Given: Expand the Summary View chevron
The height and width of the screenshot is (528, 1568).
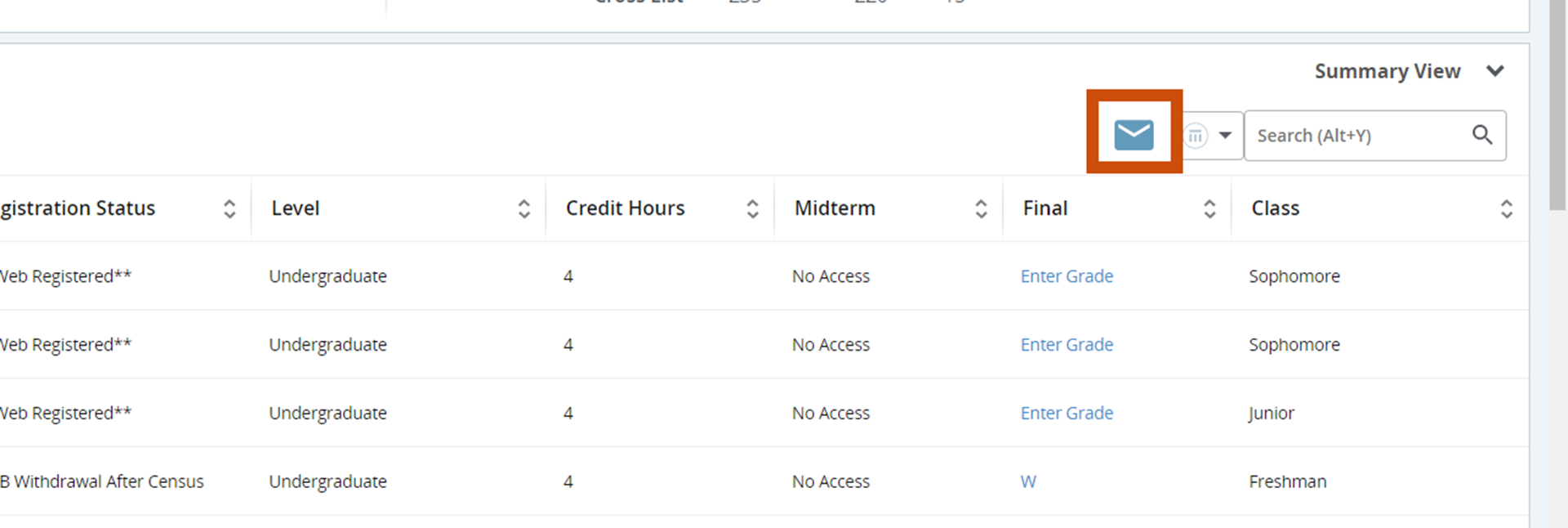Looking at the screenshot, I should (1495, 71).
